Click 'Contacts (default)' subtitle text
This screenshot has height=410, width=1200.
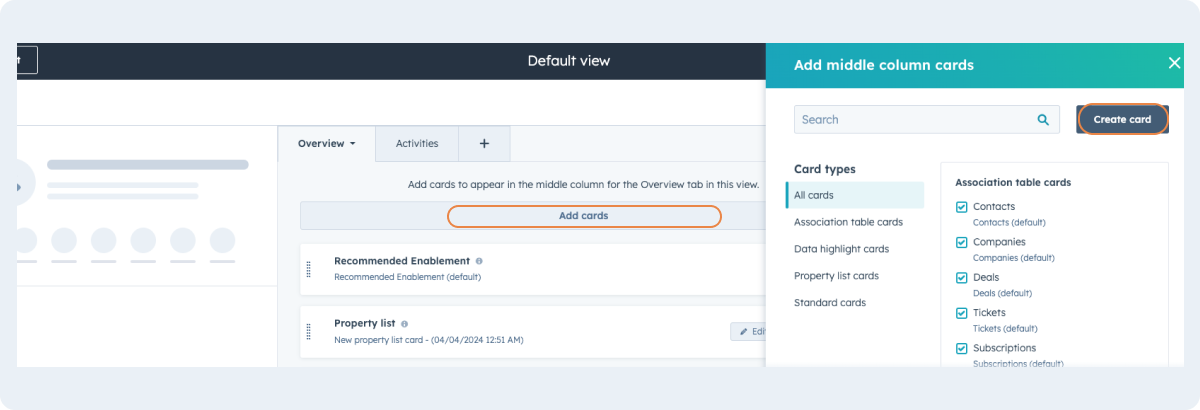click(1009, 222)
